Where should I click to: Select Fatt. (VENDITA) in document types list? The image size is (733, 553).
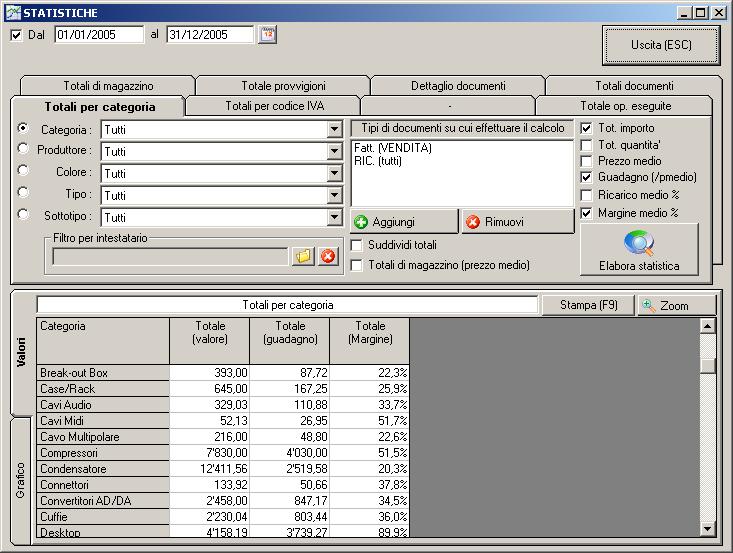click(393, 148)
